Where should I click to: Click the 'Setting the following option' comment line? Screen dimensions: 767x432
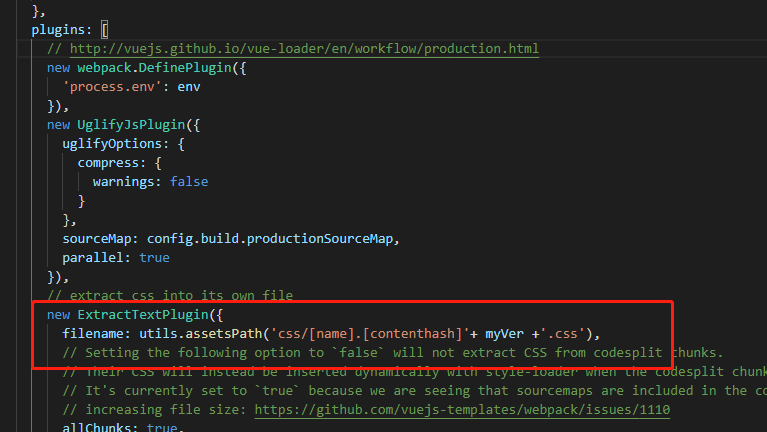(x=393, y=353)
